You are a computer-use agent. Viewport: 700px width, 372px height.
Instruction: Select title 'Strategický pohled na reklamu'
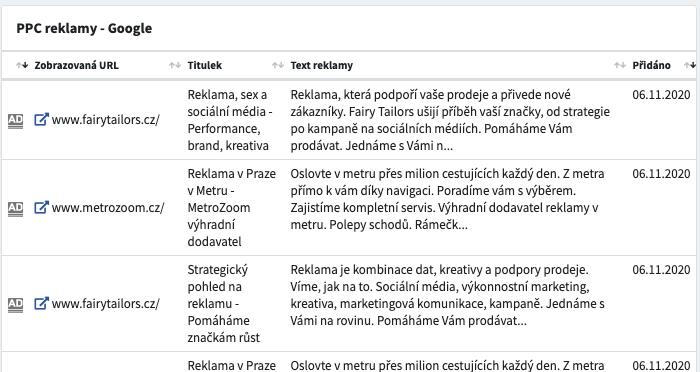pyautogui.click(x=217, y=287)
